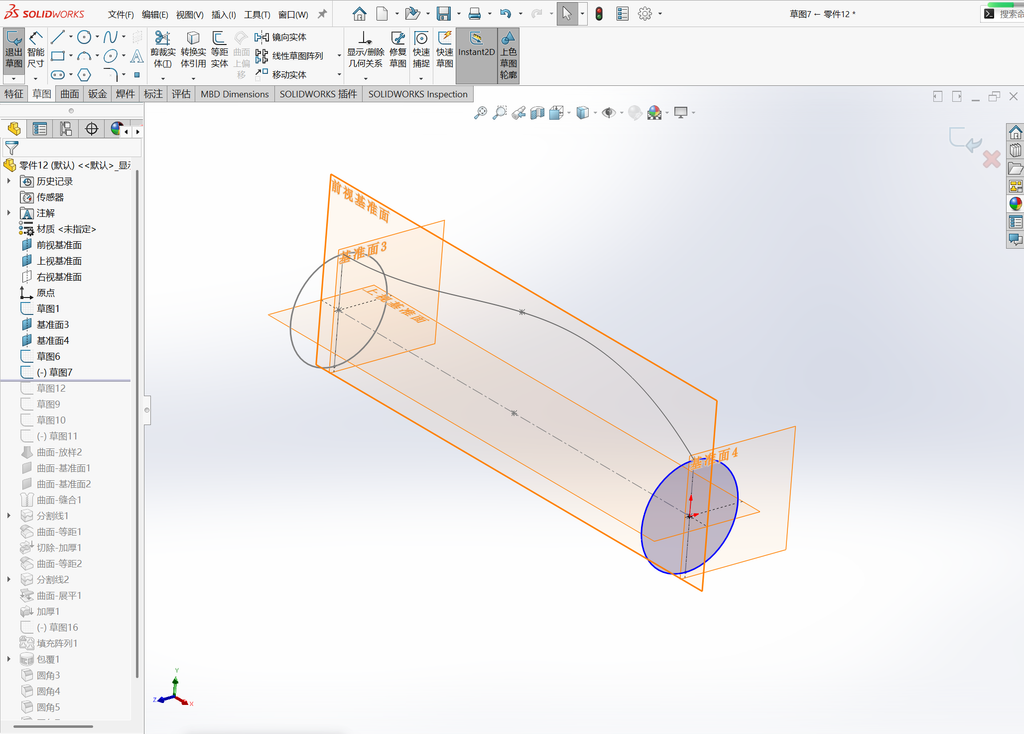Click Rapid Sketch (快速草图) tool

445,50
